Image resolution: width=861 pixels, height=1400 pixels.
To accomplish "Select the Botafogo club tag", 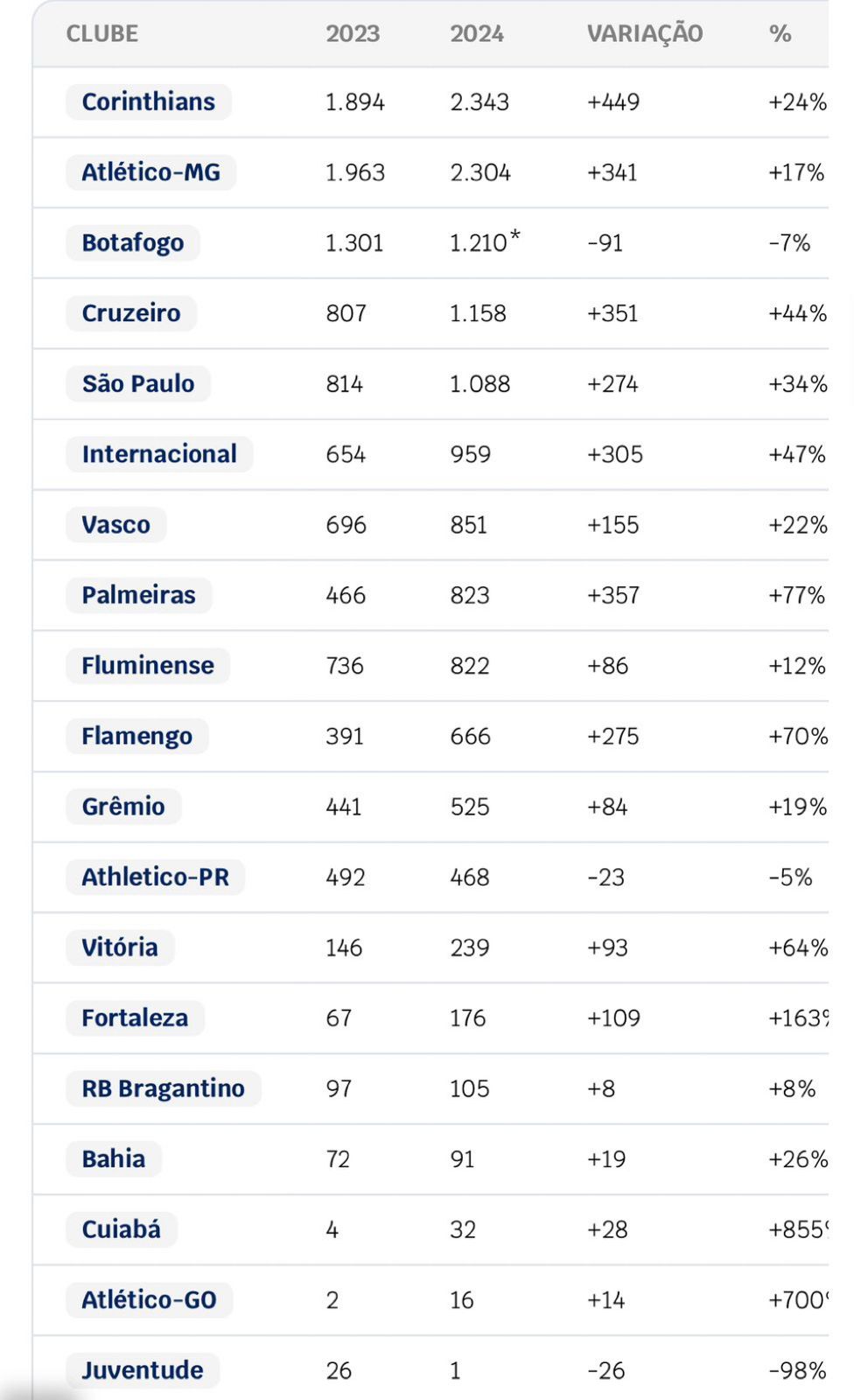I will pyautogui.click(x=133, y=242).
